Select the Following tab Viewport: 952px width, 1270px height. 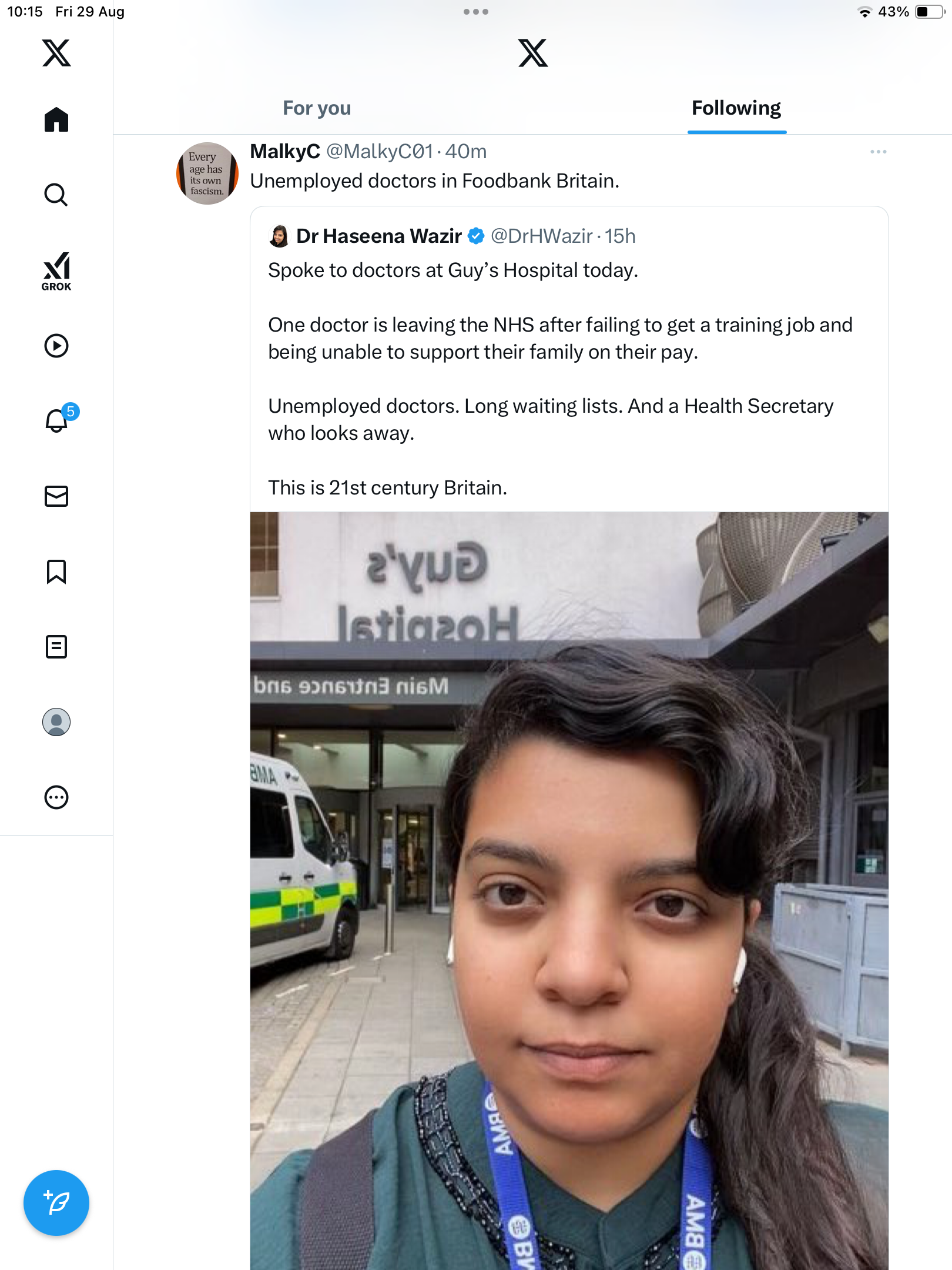click(736, 108)
